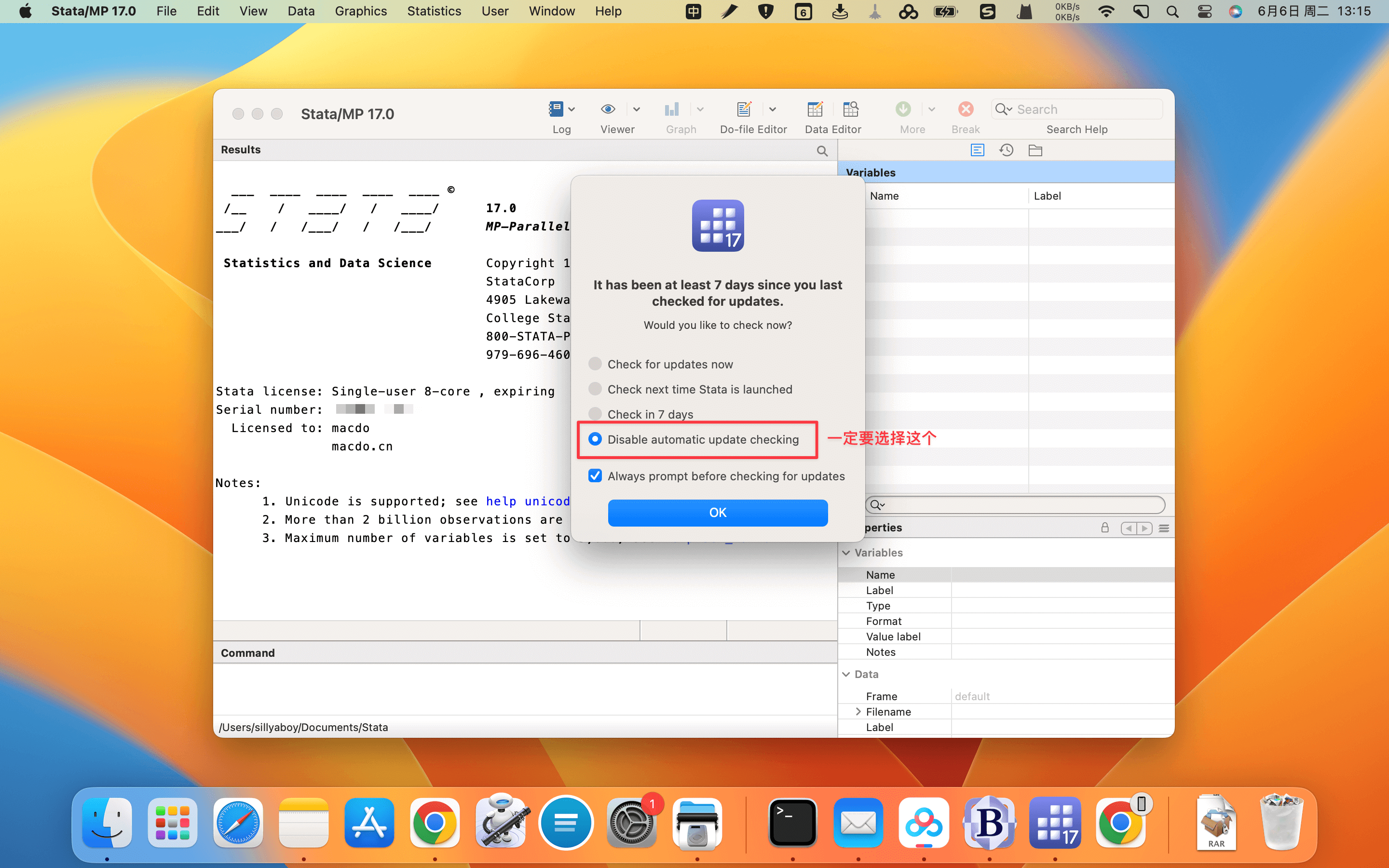Click the Properties panel lock icon
The width and height of the screenshot is (1389, 868).
[1104, 528]
